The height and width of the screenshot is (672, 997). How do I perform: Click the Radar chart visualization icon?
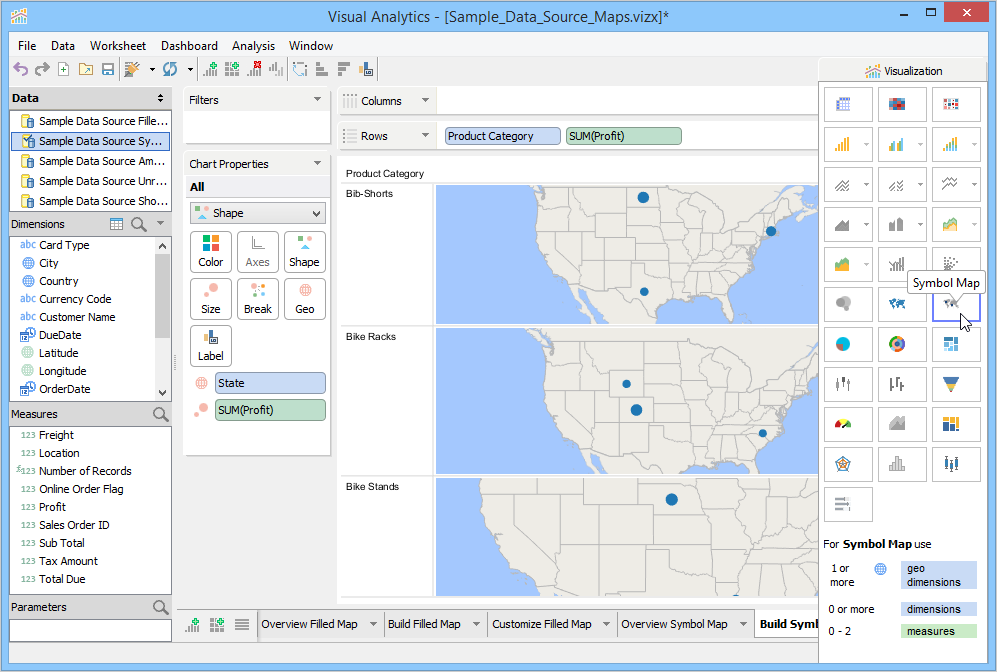pos(843,464)
